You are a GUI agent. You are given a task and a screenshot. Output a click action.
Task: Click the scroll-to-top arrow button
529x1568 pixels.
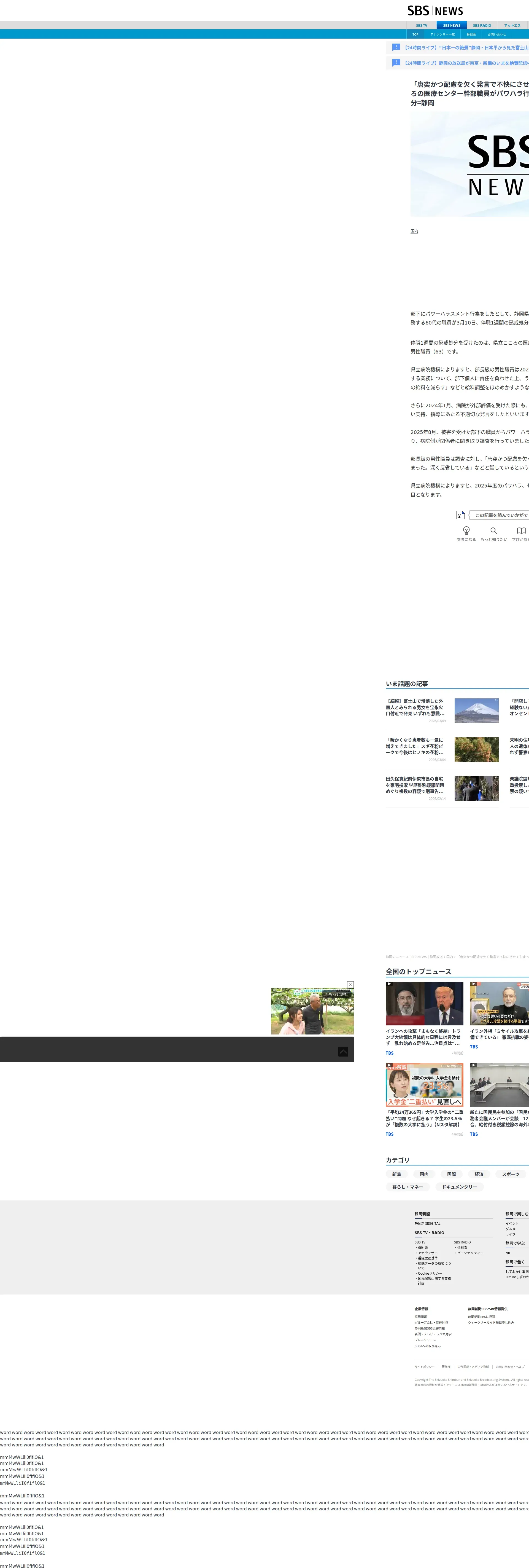(343, 1051)
